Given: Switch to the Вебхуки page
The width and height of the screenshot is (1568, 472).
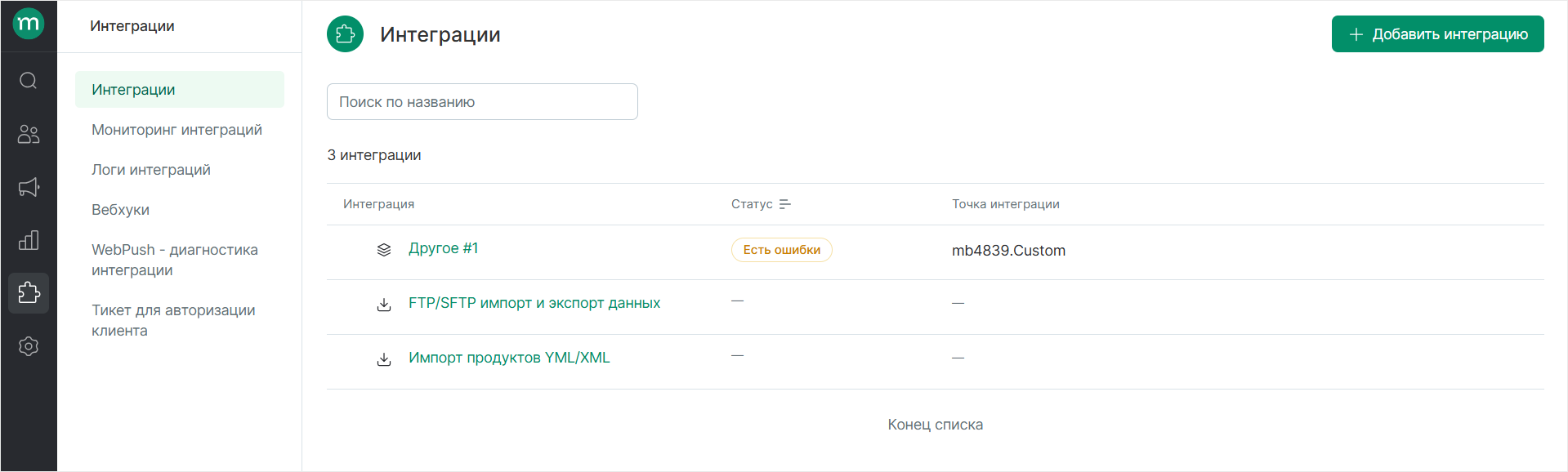Looking at the screenshot, I should (x=120, y=210).
